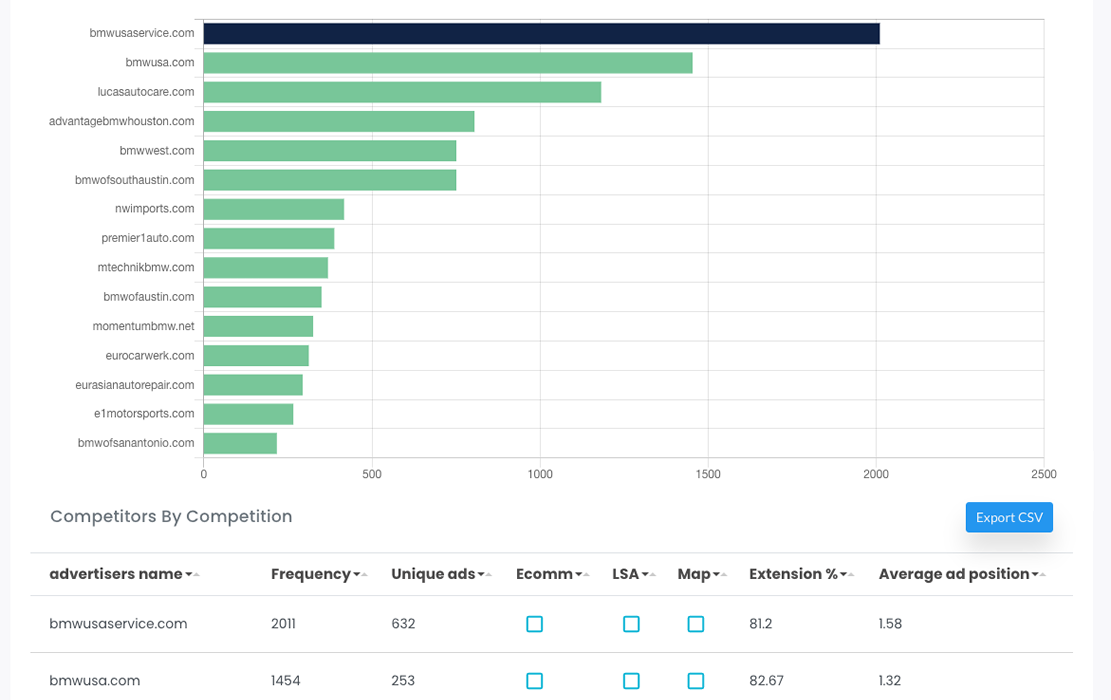Select the bmwofsouthaustin.com chart bar
The image size is (1111, 700).
coord(329,180)
